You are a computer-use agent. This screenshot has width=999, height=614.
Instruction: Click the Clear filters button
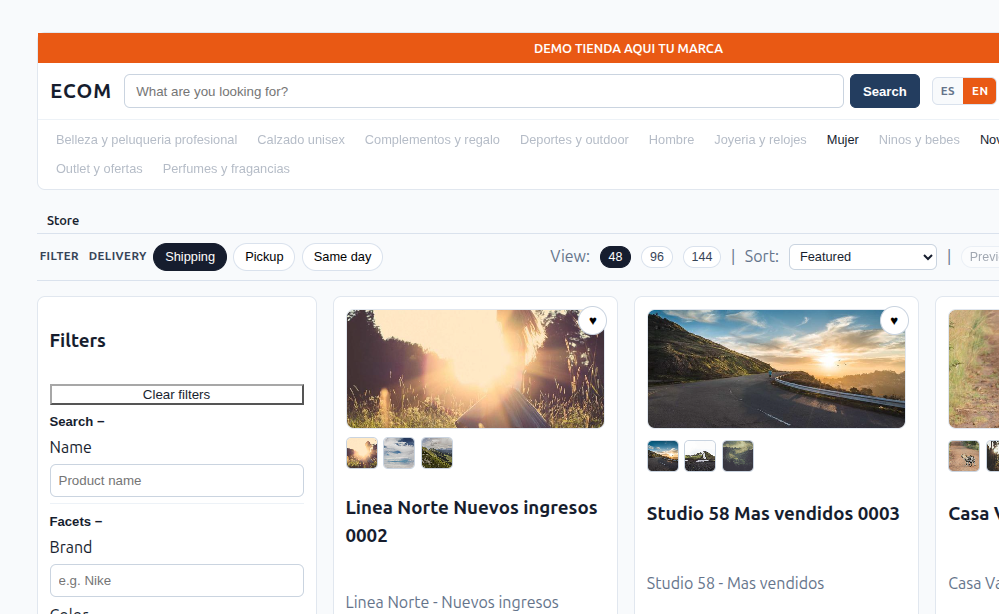click(x=176, y=394)
